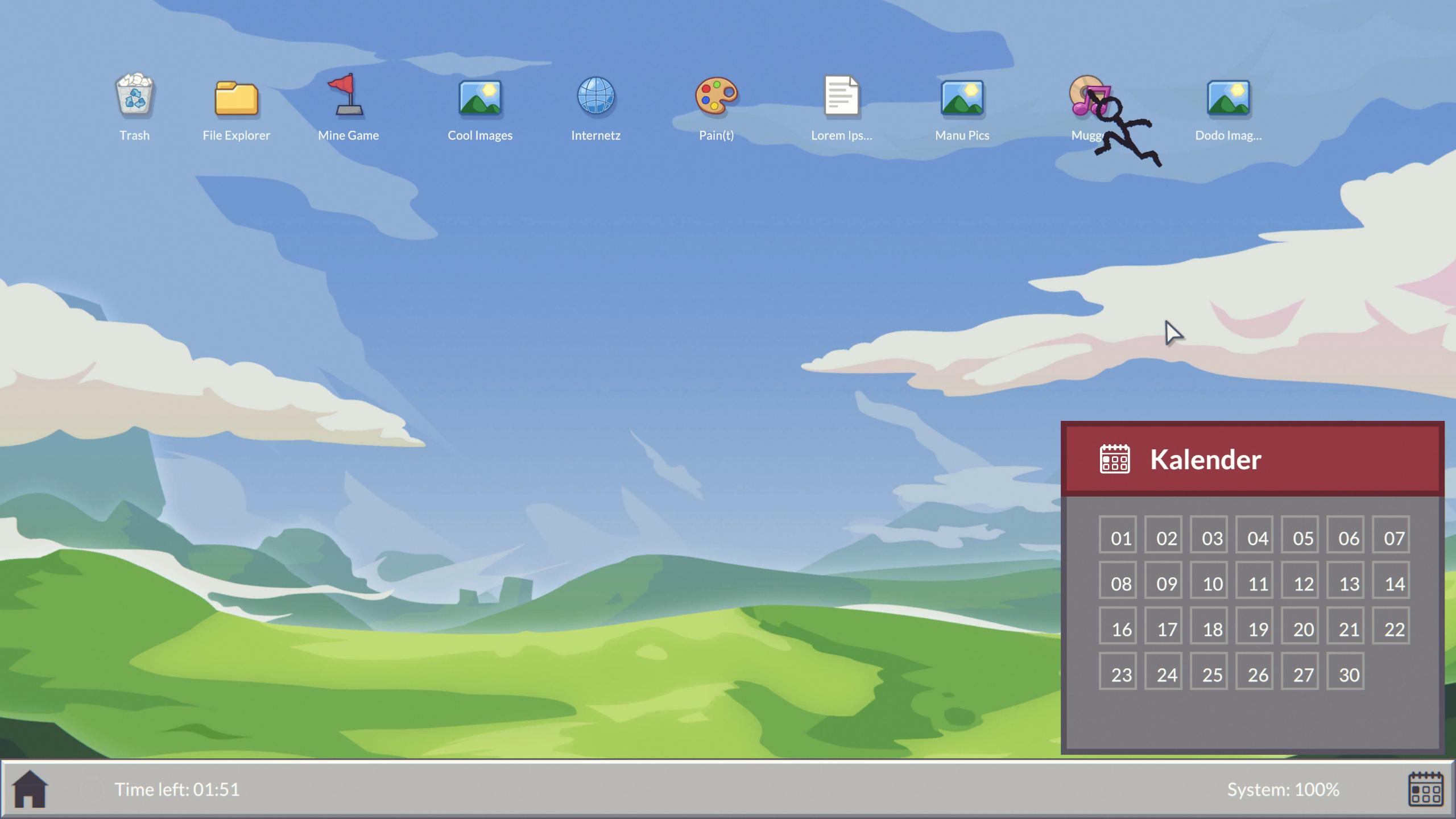Select day 14 in Kalender

click(1391, 580)
